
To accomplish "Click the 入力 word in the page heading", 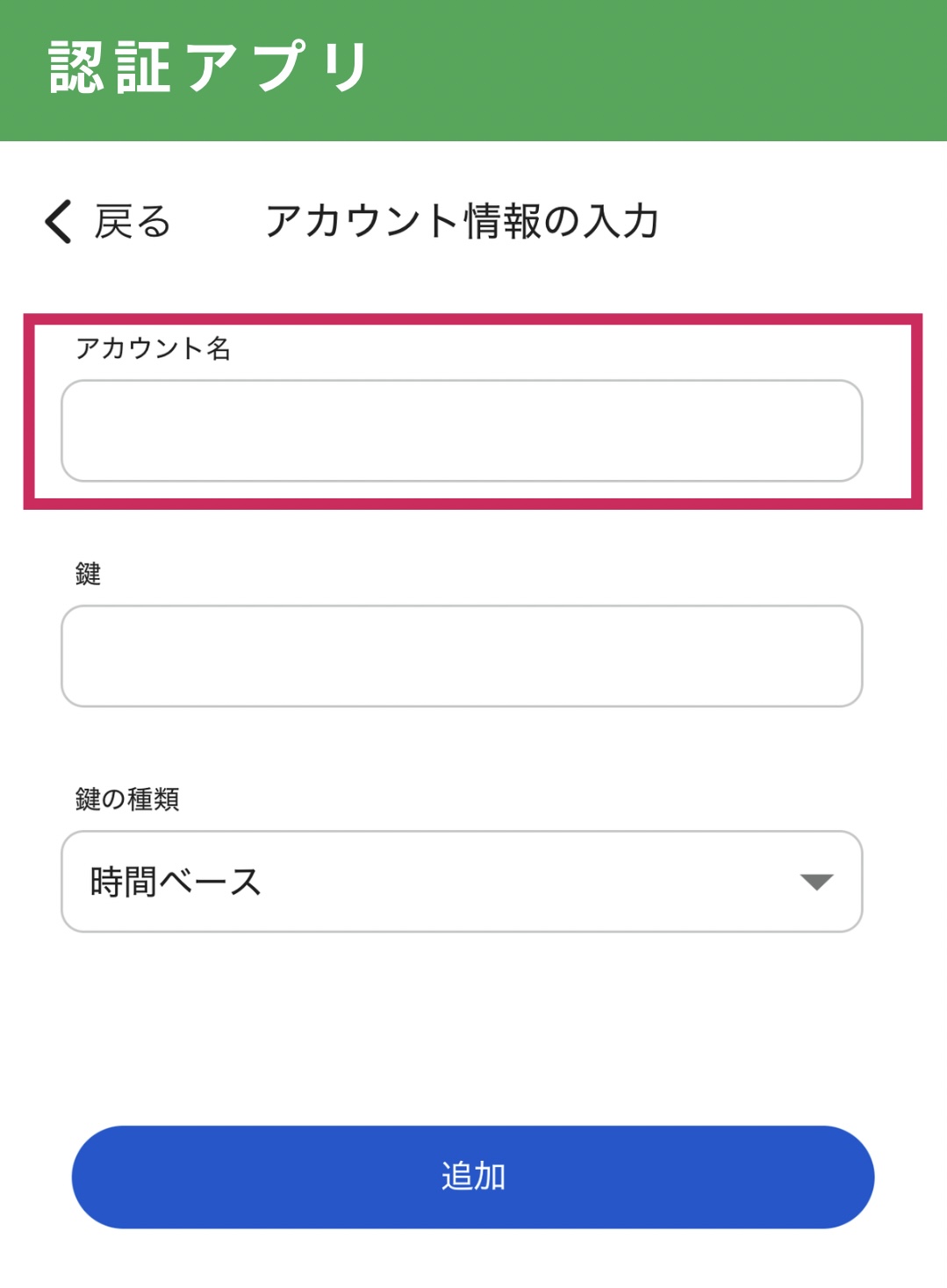I will 621,221.
